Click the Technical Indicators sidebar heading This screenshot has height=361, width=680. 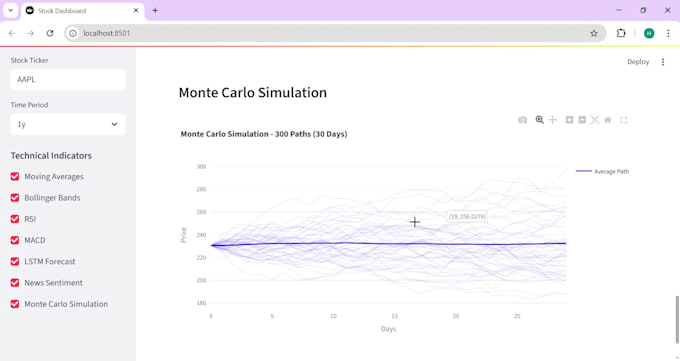point(51,155)
